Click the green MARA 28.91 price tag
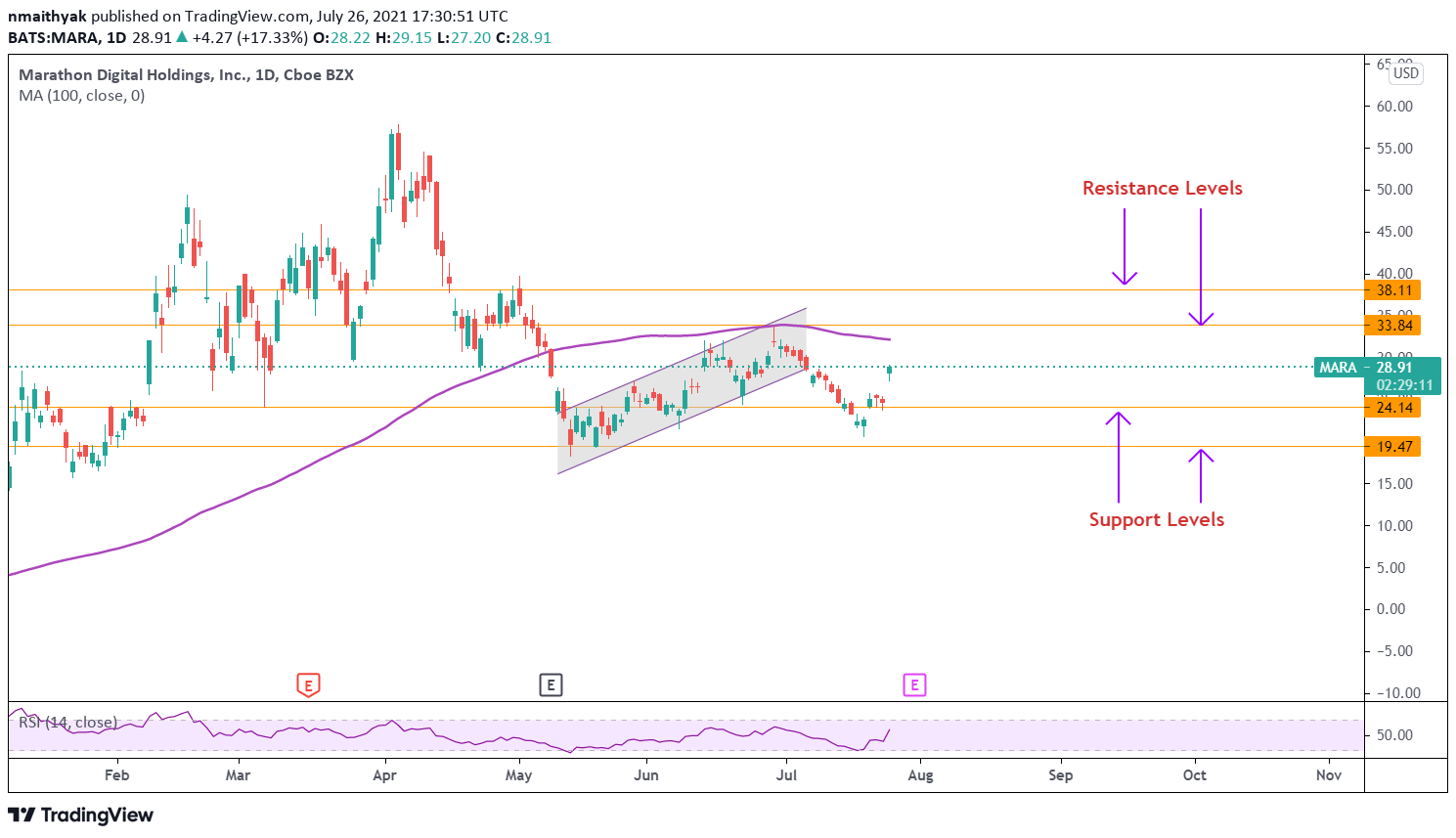This screenshot has width=1456, height=838. (x=1377, y=368)
